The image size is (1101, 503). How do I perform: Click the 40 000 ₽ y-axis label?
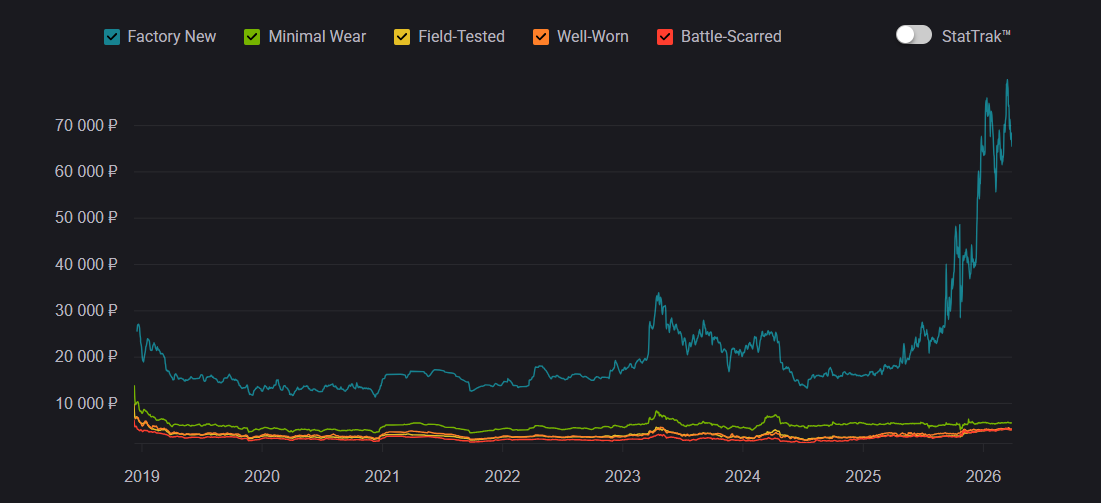[85, 264]
